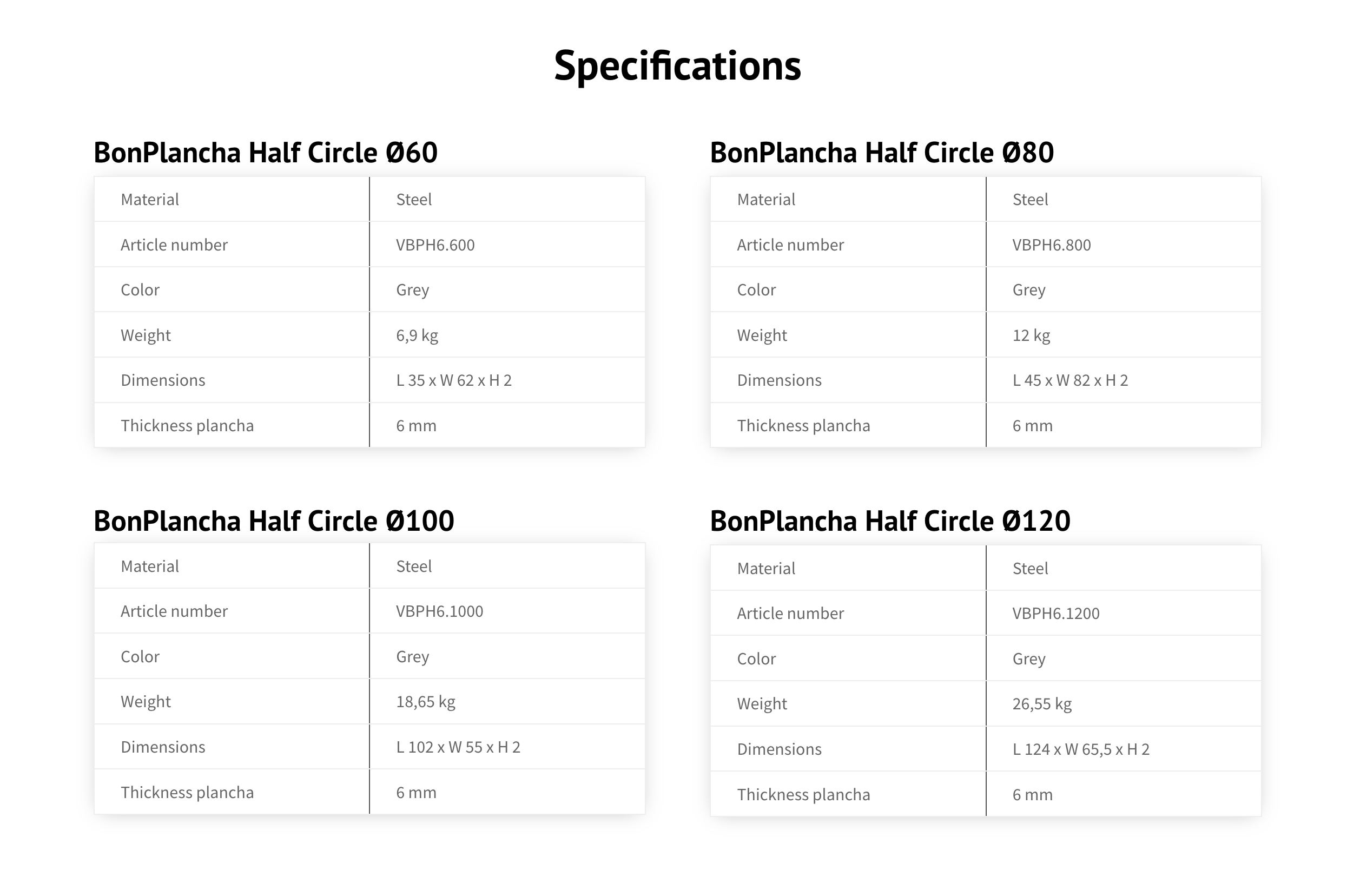Click article number VBPH6.1000
The image size is (1347, 896).
pyautogui.click(x=439, y=611)
